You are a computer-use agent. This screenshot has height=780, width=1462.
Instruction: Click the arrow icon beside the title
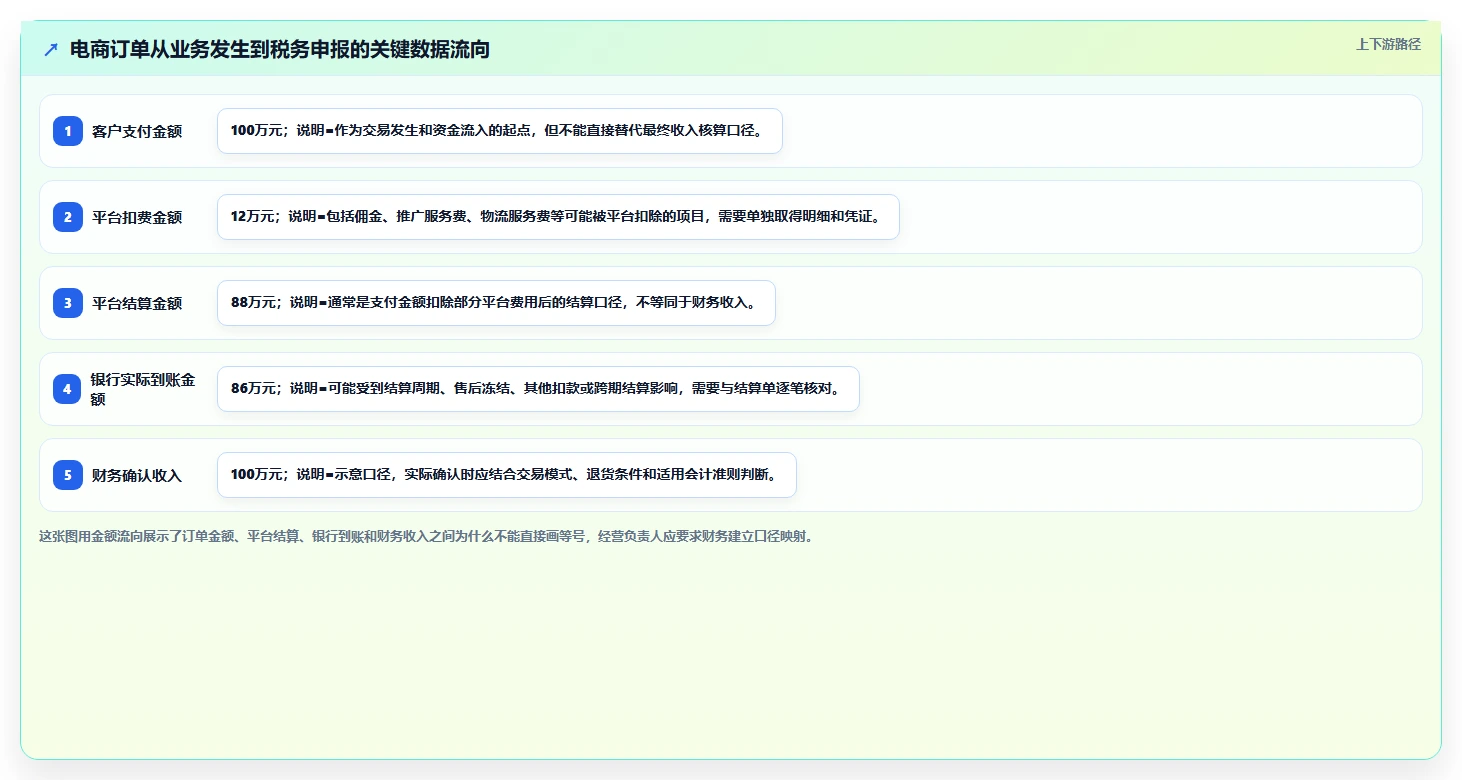tap(51, 49)
